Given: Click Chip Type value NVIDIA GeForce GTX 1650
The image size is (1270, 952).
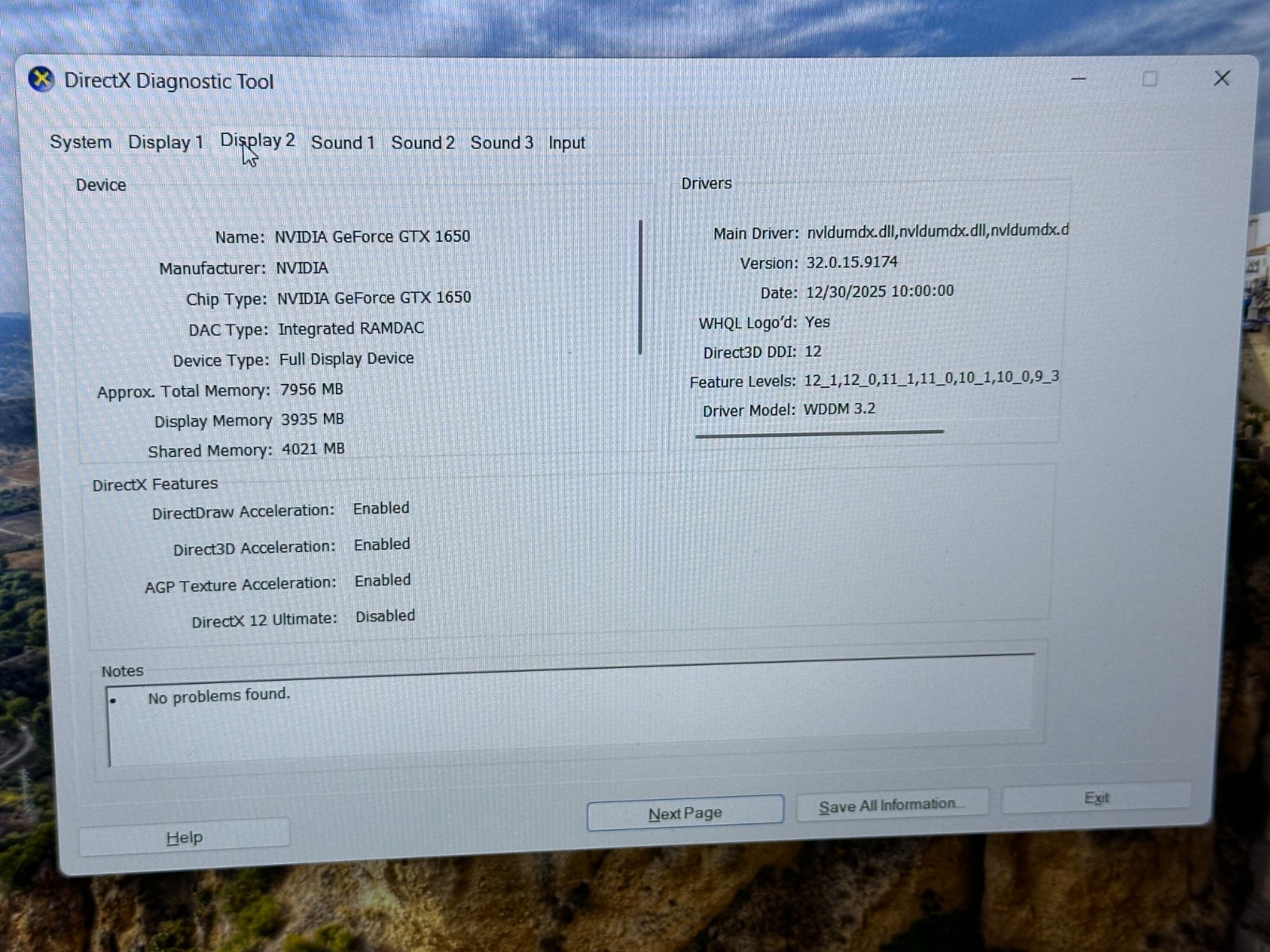Looking at the screenshot, I should point(374,297).
